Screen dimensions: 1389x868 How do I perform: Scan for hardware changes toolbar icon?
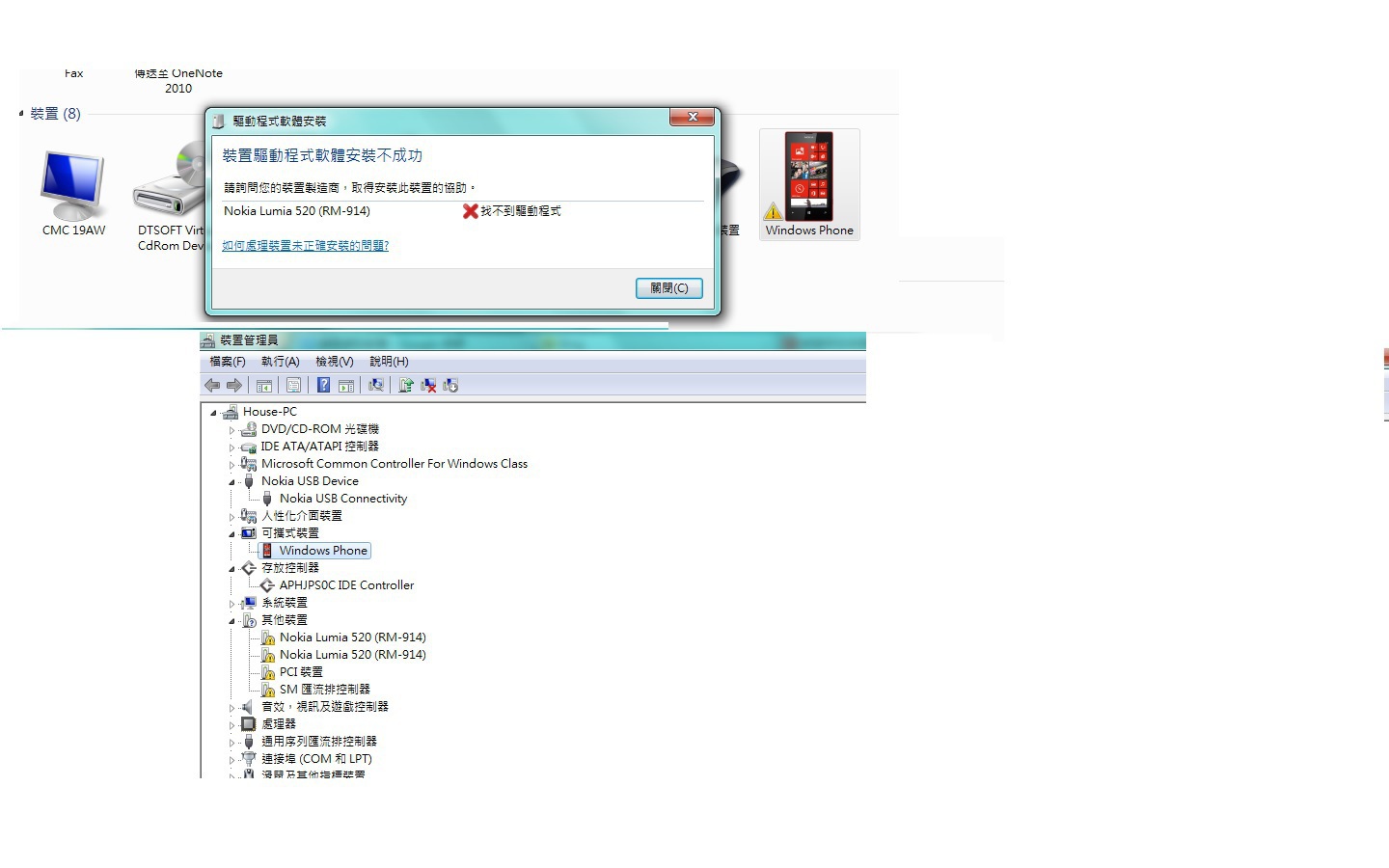[x=376, y=385]
